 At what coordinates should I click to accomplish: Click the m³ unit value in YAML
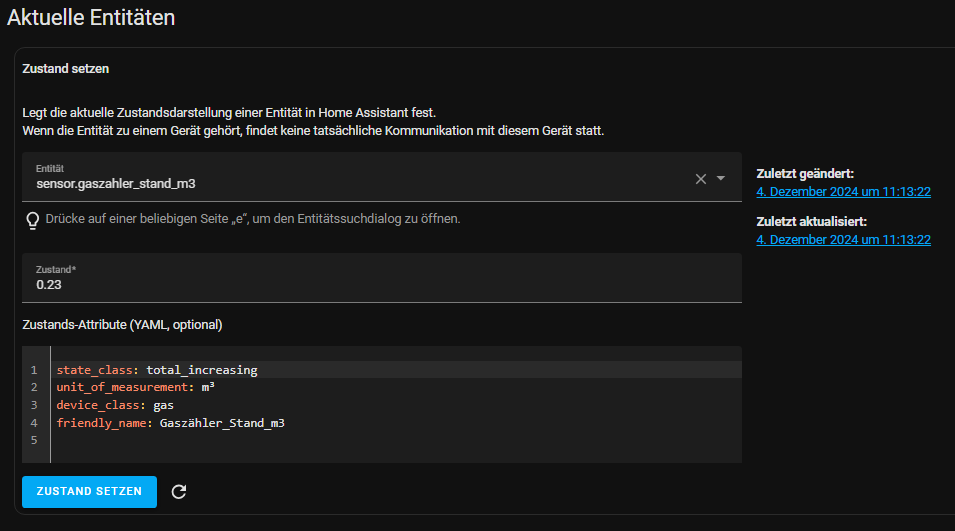pyautogui.click(x=208, y=387)
